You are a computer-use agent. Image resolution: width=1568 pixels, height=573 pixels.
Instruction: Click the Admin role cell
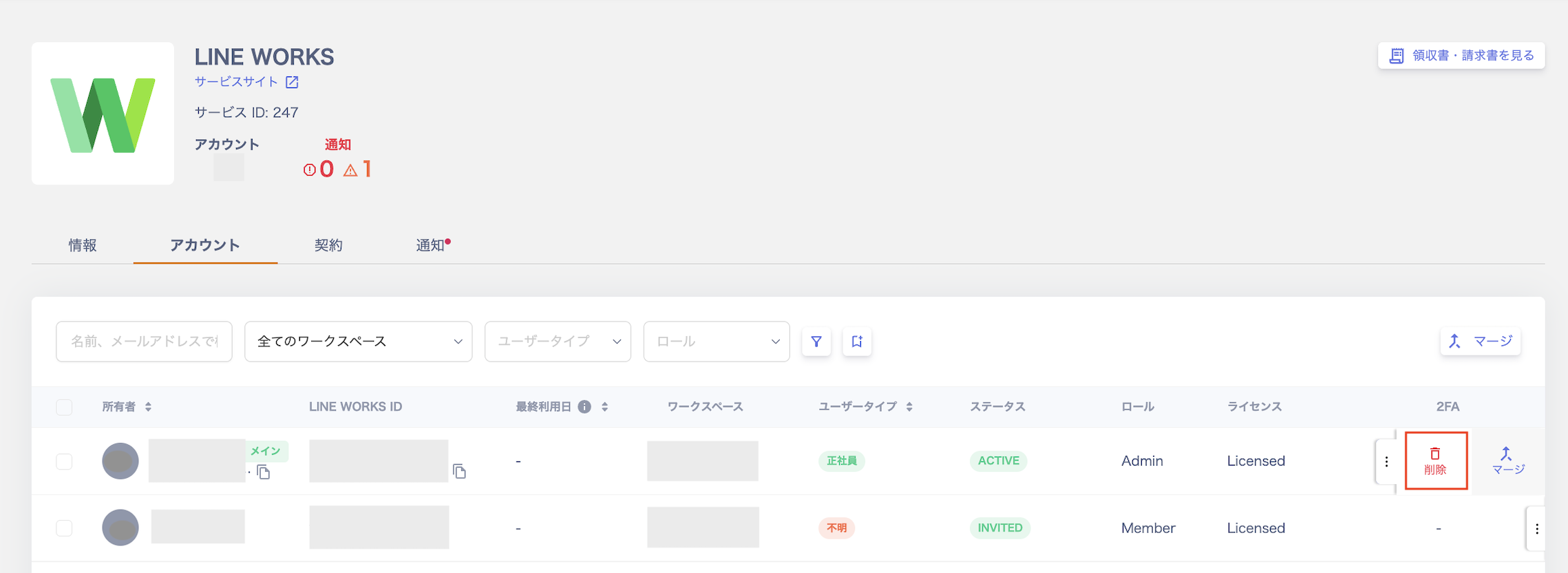[1142, 461]
